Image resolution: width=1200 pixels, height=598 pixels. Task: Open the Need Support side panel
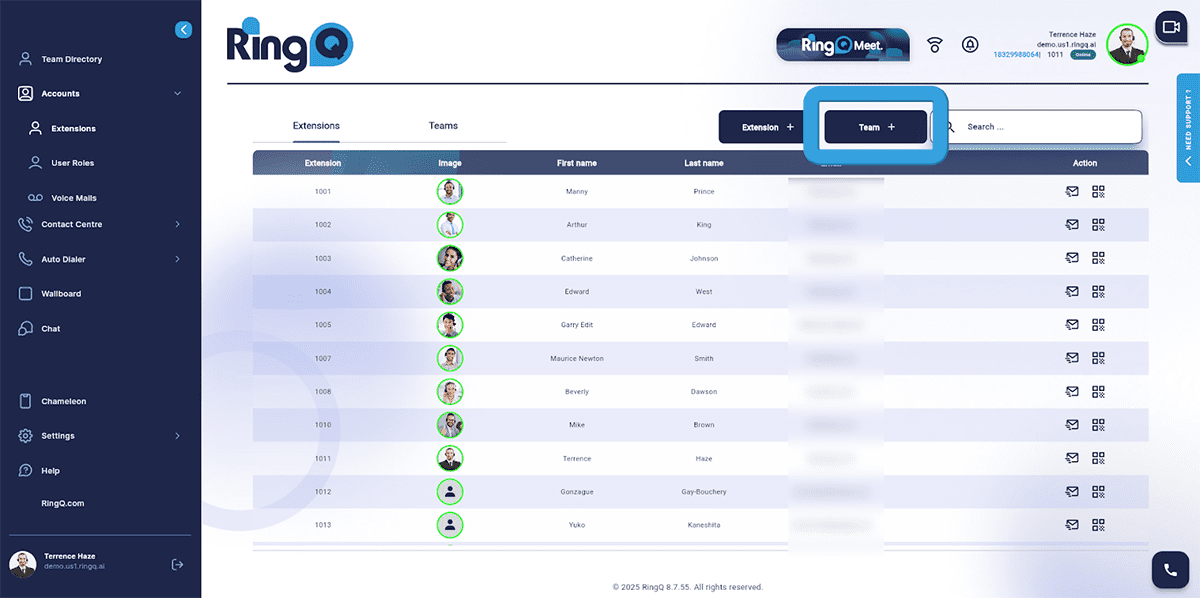1188,127
